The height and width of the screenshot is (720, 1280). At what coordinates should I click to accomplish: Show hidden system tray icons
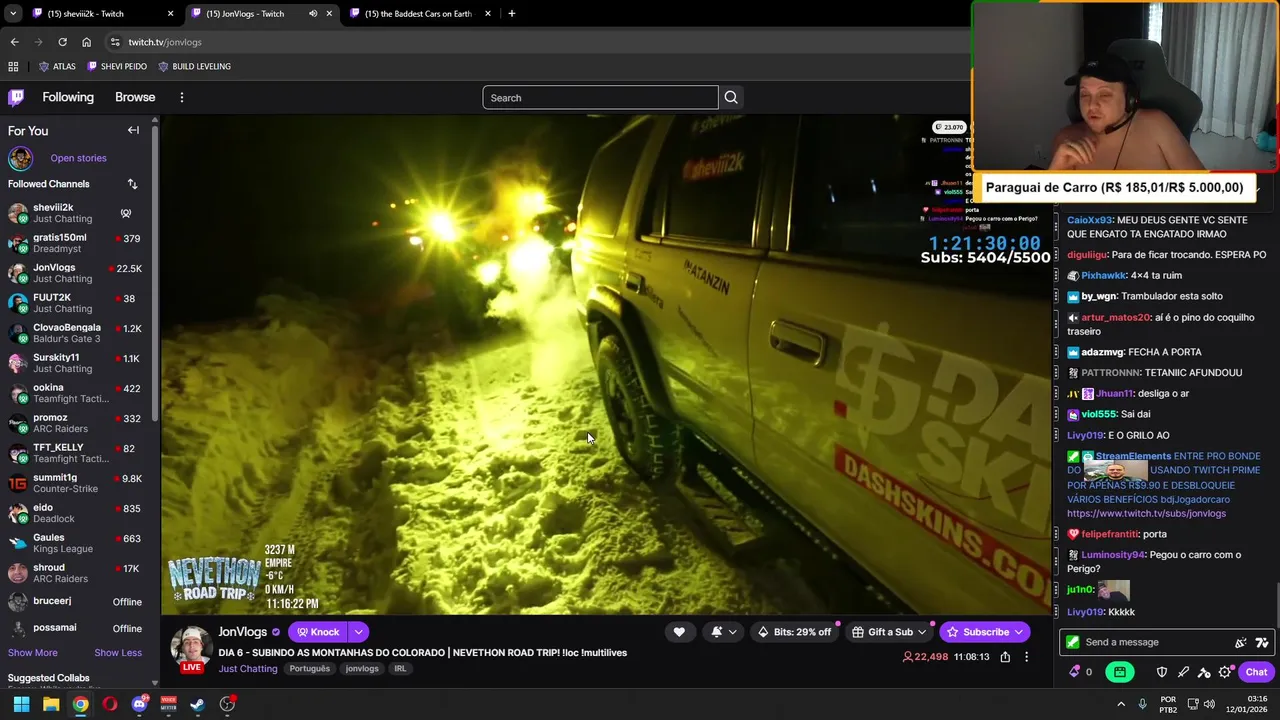pyautogui.click(x=1121, y=704)
